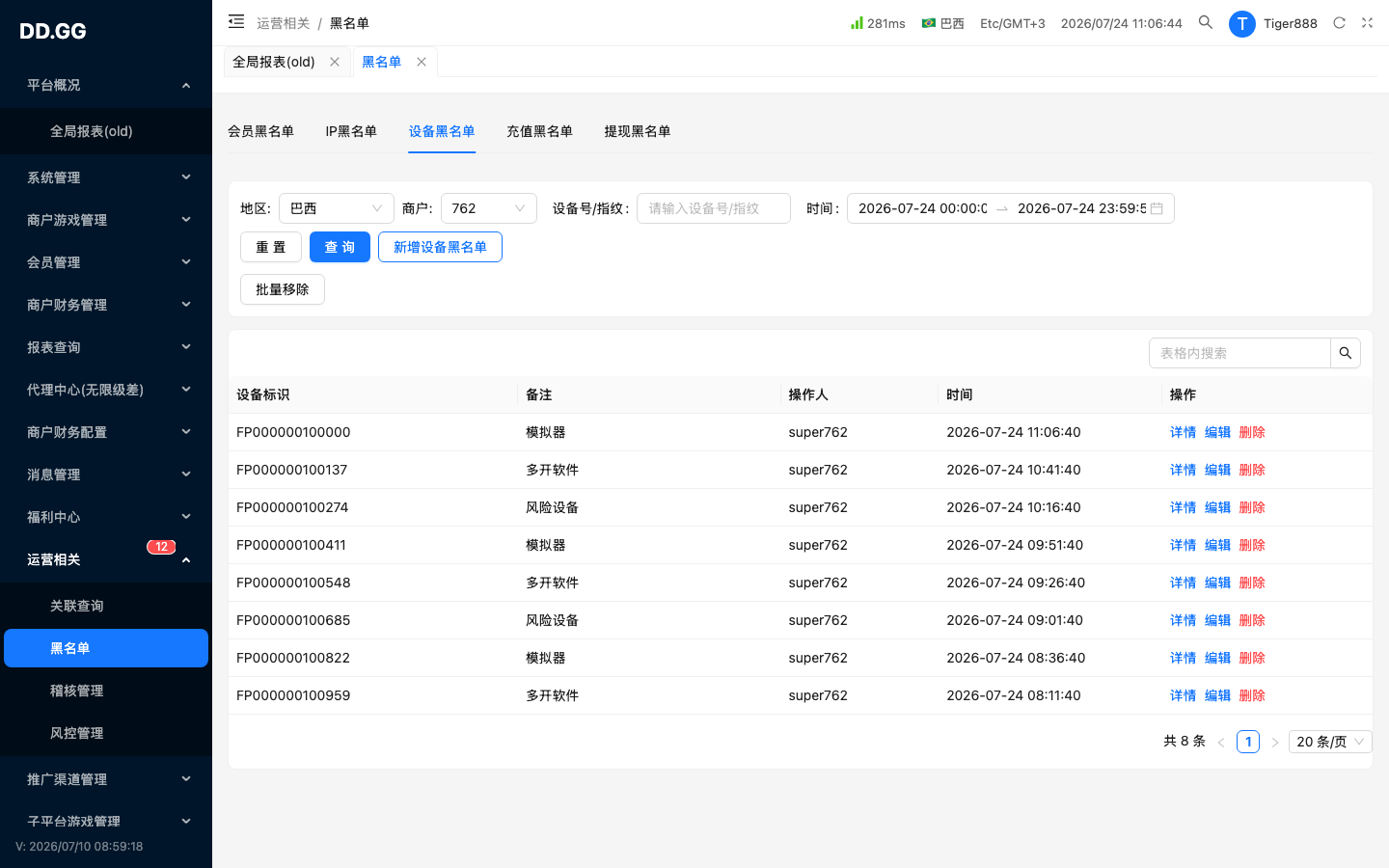Click the 重置 button
The image size is (1389, 868).
271,247
